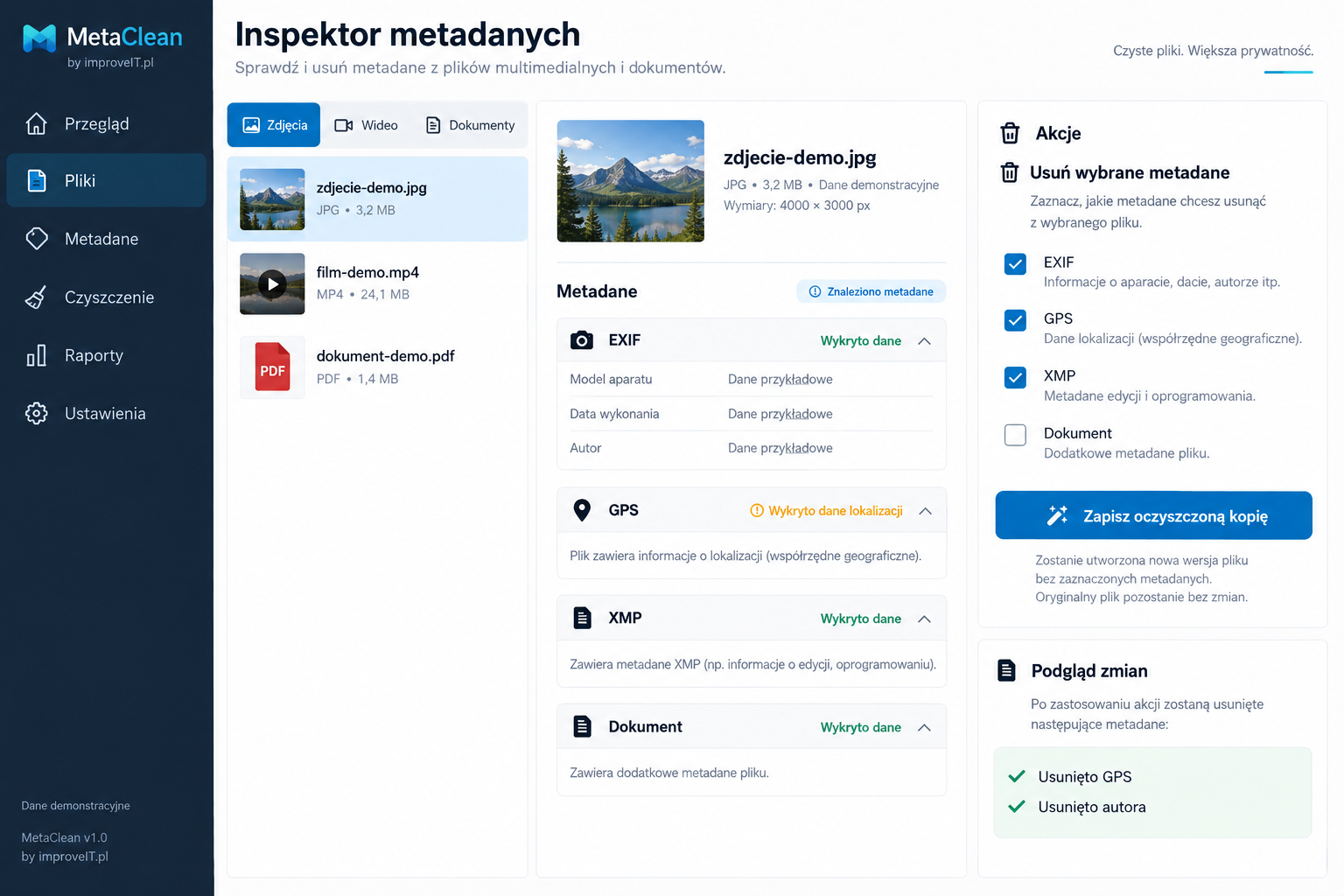Switch to the Dokumenty tab
The height and width of the screenshot is (896, 1344).
click(470, 125)
